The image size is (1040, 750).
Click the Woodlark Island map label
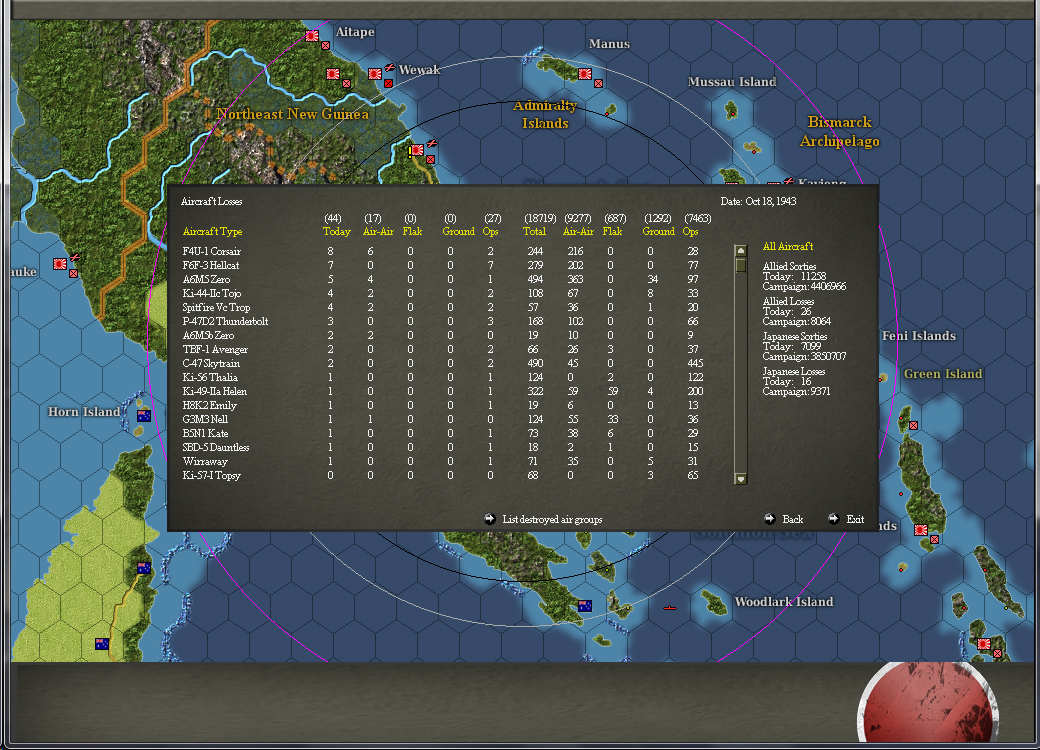coord(783,601)
